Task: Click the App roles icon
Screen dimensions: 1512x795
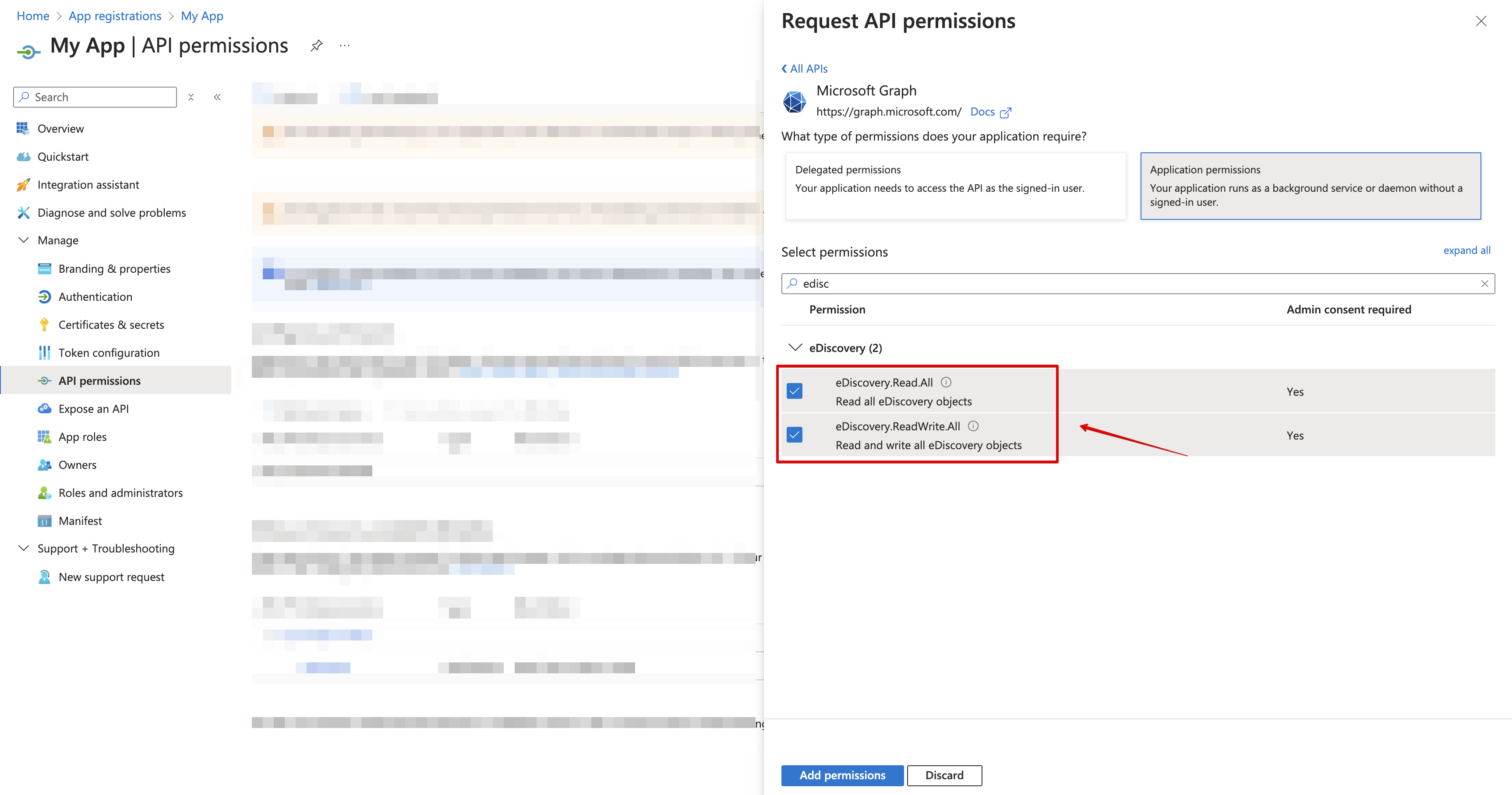Action: 45,436
